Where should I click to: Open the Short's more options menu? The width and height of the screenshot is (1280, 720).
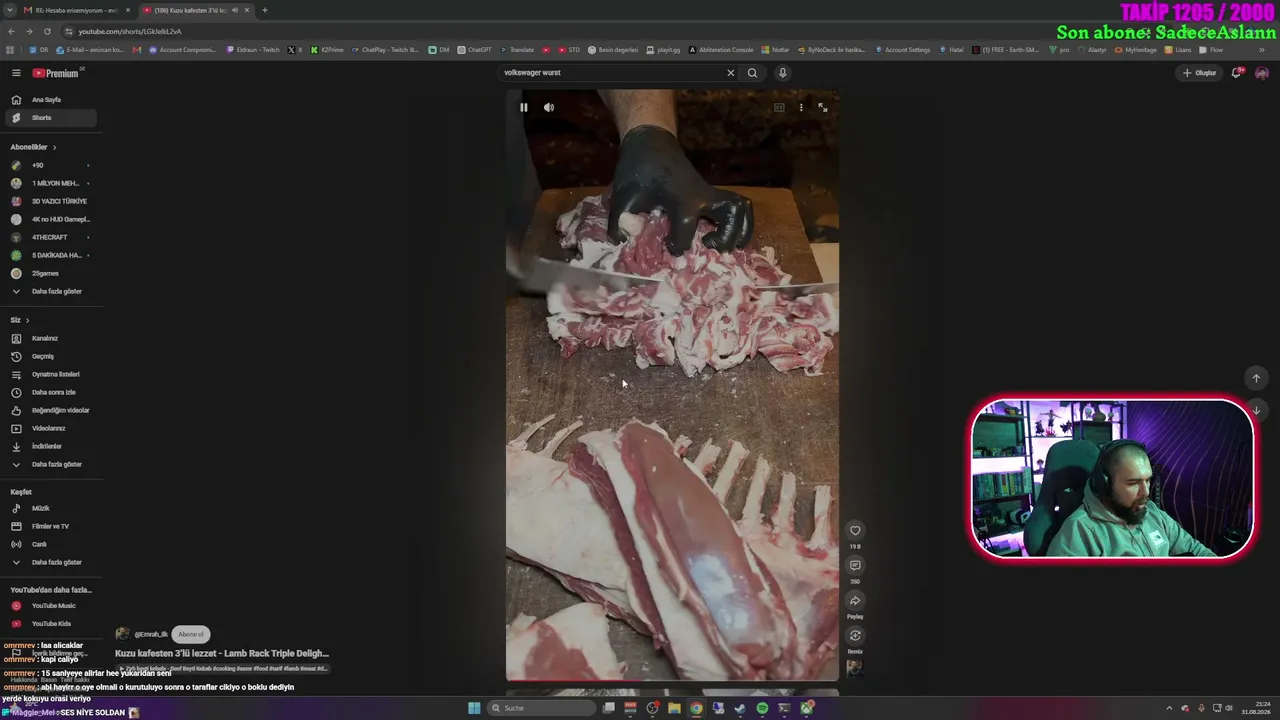point(801,107)
